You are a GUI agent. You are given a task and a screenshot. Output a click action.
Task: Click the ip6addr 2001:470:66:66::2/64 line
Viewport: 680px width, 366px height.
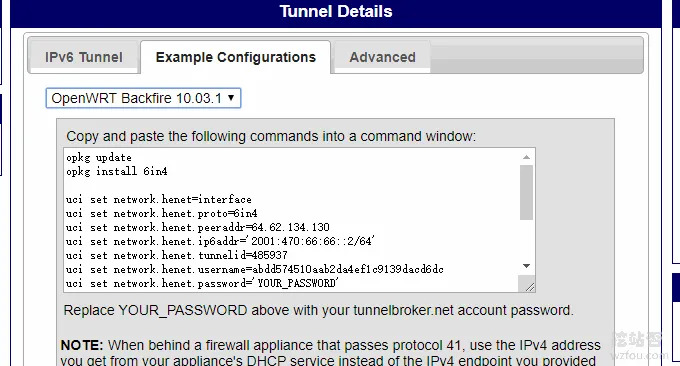tap(220, 241)
